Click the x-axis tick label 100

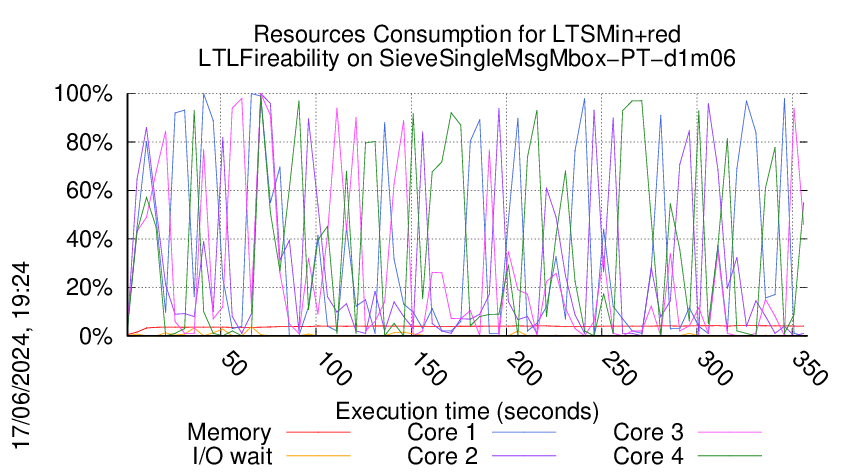tap(333, 369)
